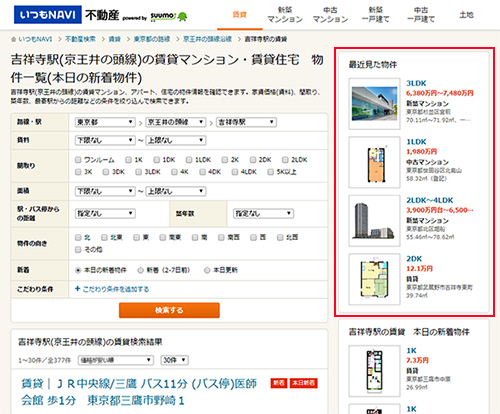
Task: Open the 1K 7.3万円 listing thumbnail
Action: click(x=374, y=371)
